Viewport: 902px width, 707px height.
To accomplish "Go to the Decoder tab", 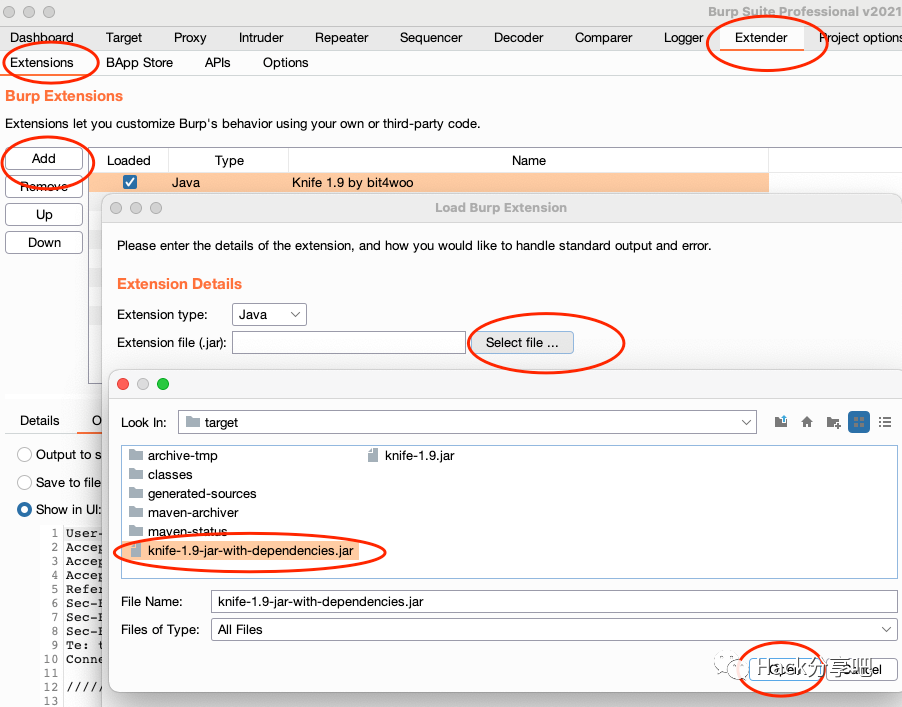I will (518, 37).
